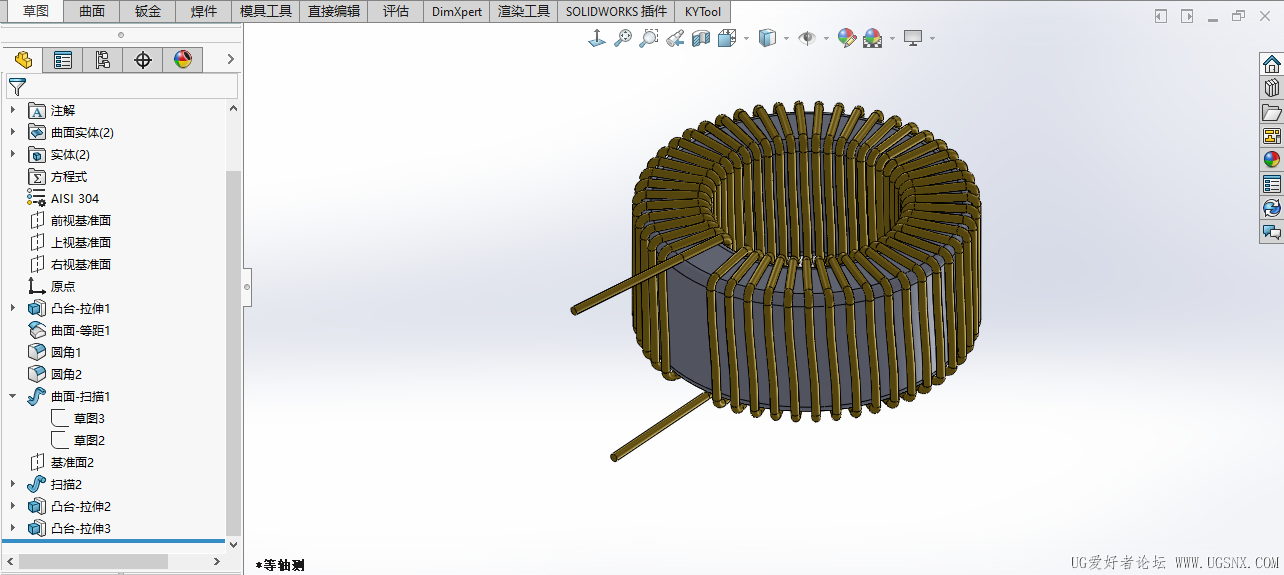The image size is (1284, 575).
Task: Switch to the 钣金 tab
Action: (x=148, y=12)
